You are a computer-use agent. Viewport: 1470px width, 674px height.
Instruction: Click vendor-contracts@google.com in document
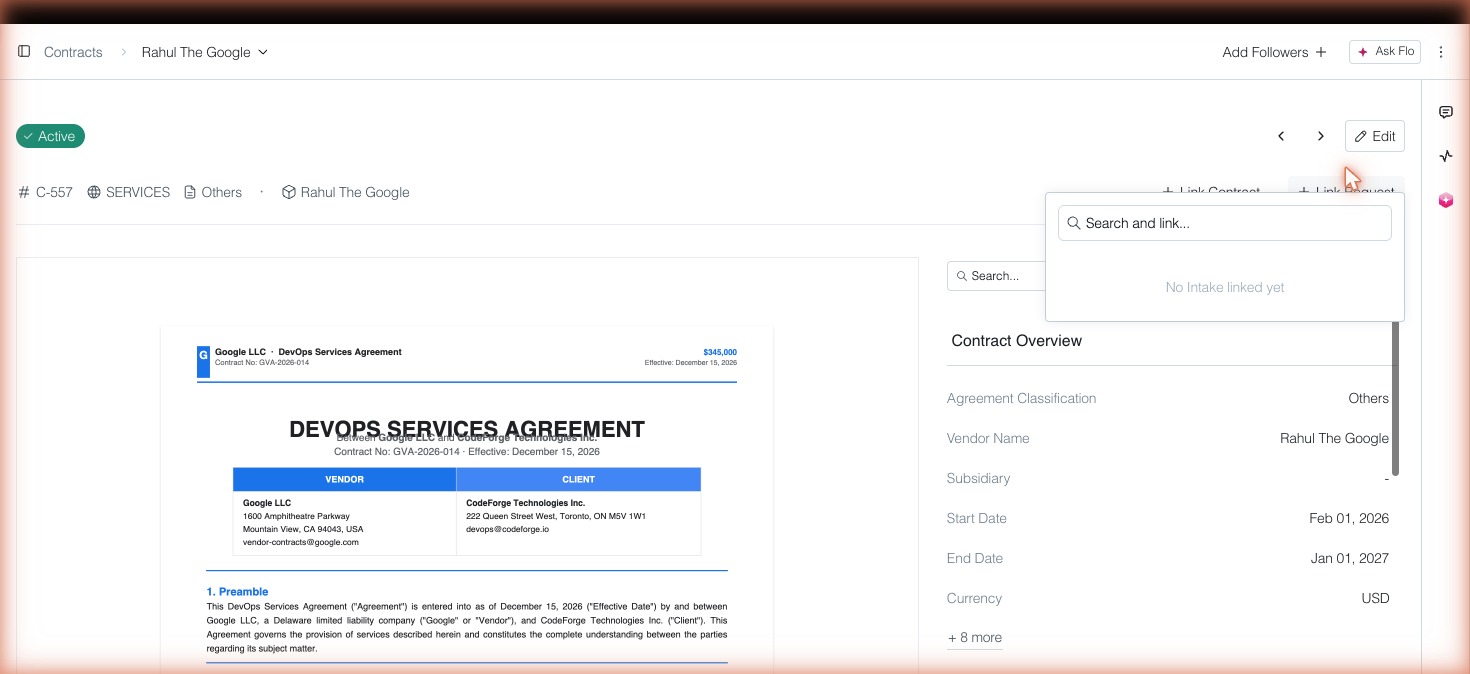point(301,542)
